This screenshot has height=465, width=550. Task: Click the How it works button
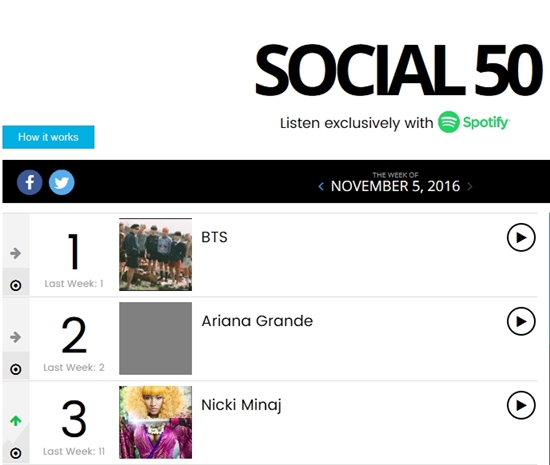point(48,137)
